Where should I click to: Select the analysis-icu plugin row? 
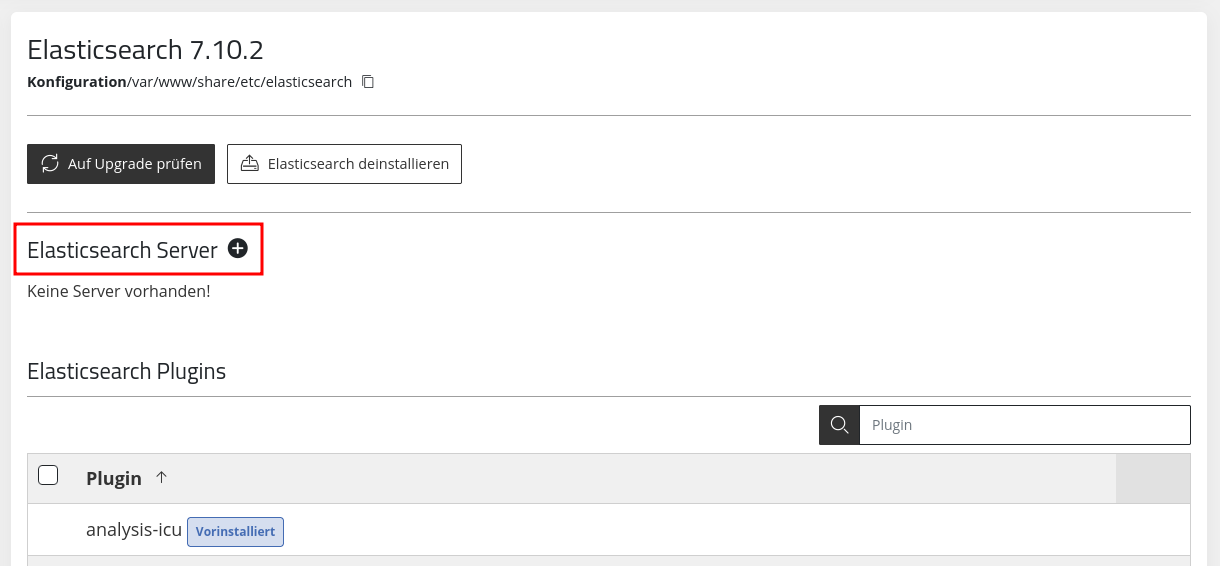(609, 530)
